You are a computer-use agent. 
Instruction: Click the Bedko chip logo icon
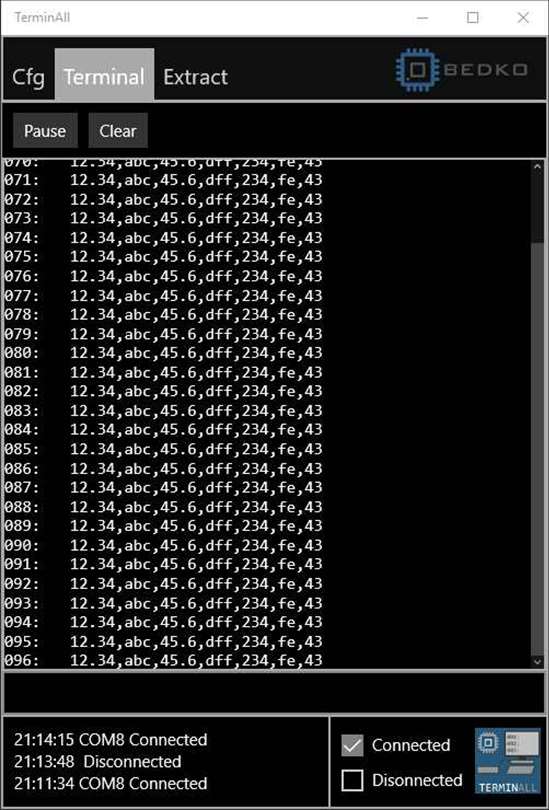[417, 70]
